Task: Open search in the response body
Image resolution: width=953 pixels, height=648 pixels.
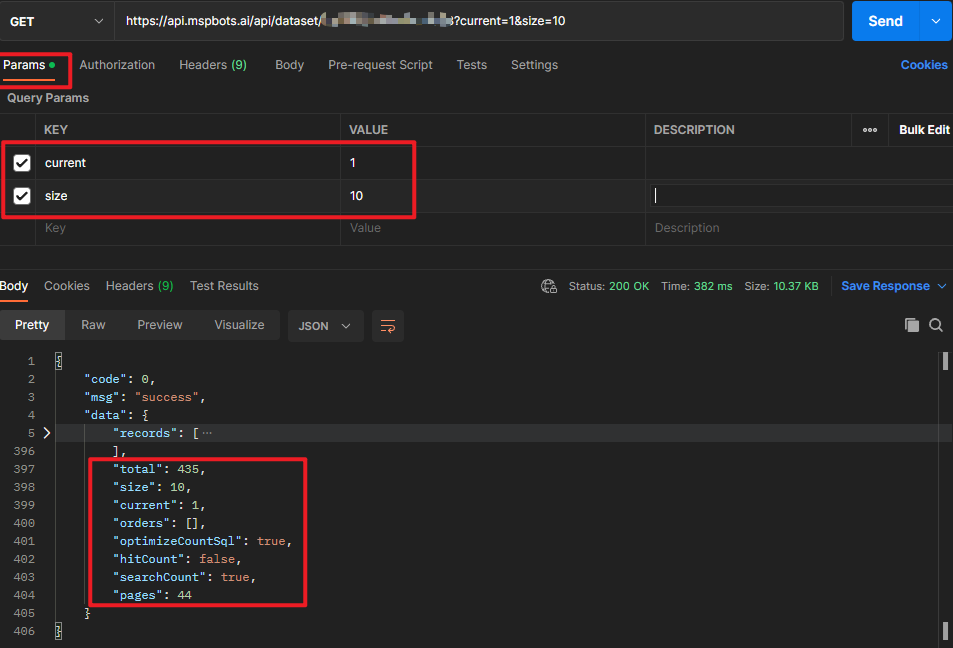Action: coord(936,325)
